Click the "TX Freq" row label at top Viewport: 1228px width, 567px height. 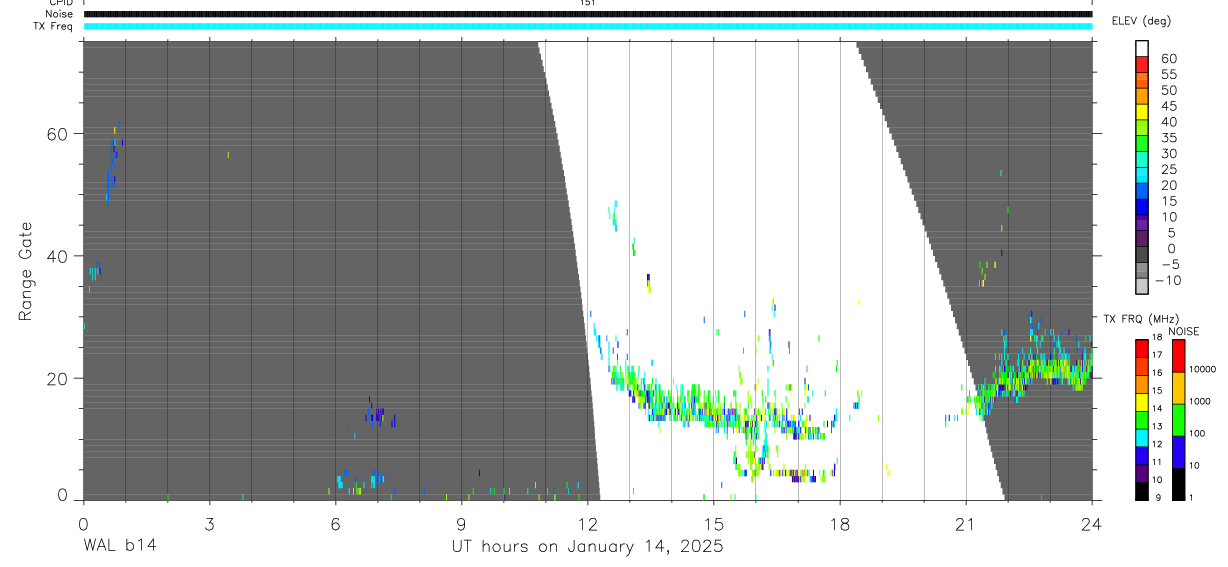click(x=54, y=26)
